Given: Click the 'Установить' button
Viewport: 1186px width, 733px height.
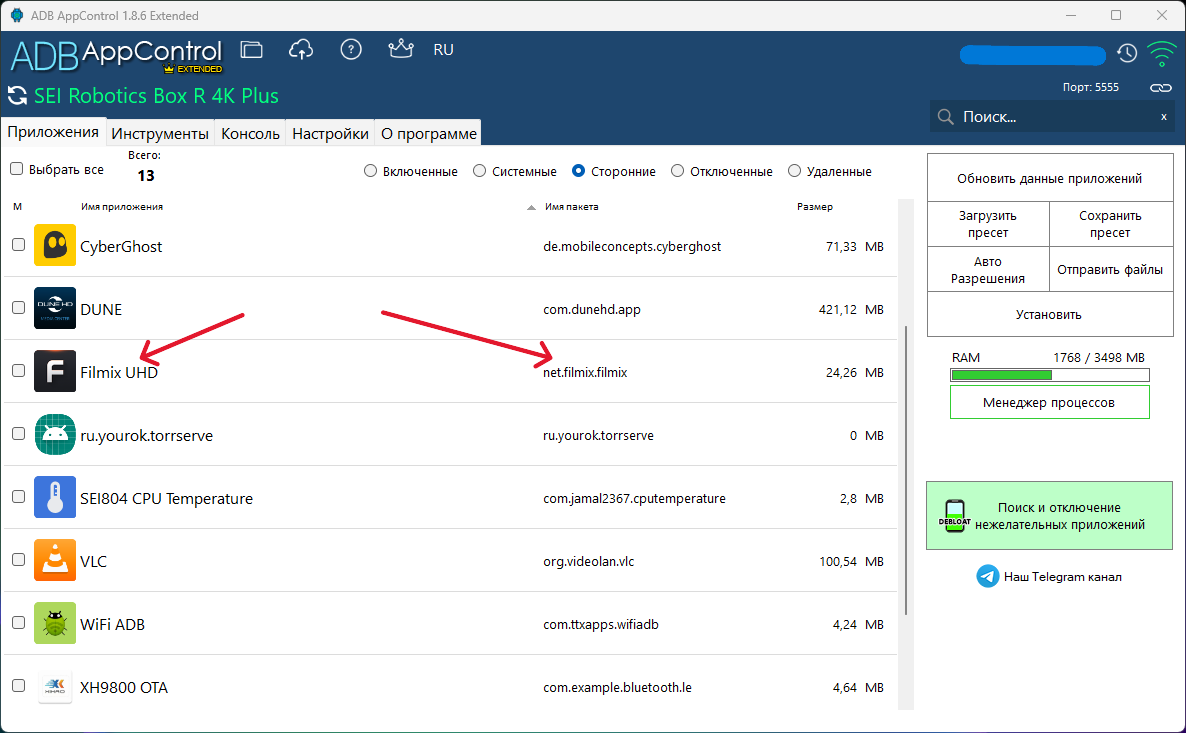Looking at the screenshot, I should pyautogui.click(x=1050, y=314).
